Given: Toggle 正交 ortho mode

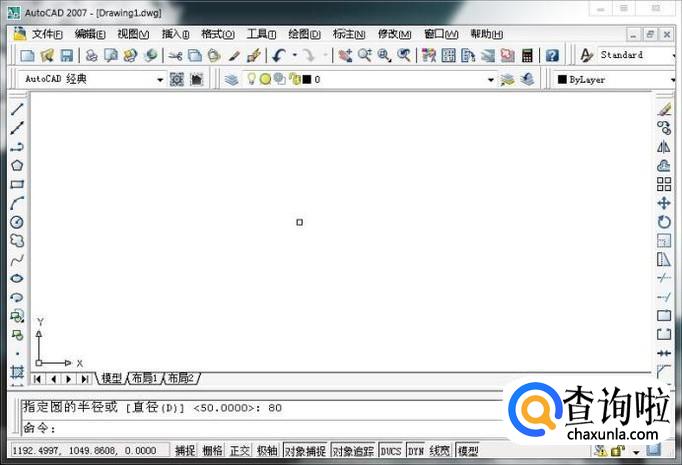Looking at the screenshot, I should (x=240, y=451).
